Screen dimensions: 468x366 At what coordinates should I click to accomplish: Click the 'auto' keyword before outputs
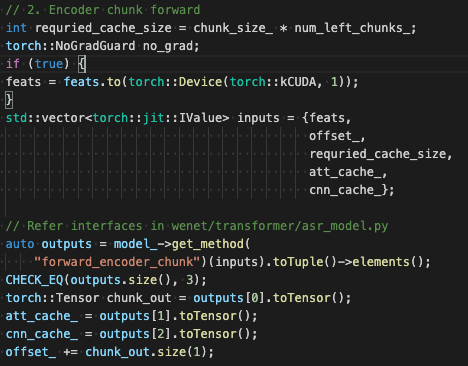click(x=20, y=244)
